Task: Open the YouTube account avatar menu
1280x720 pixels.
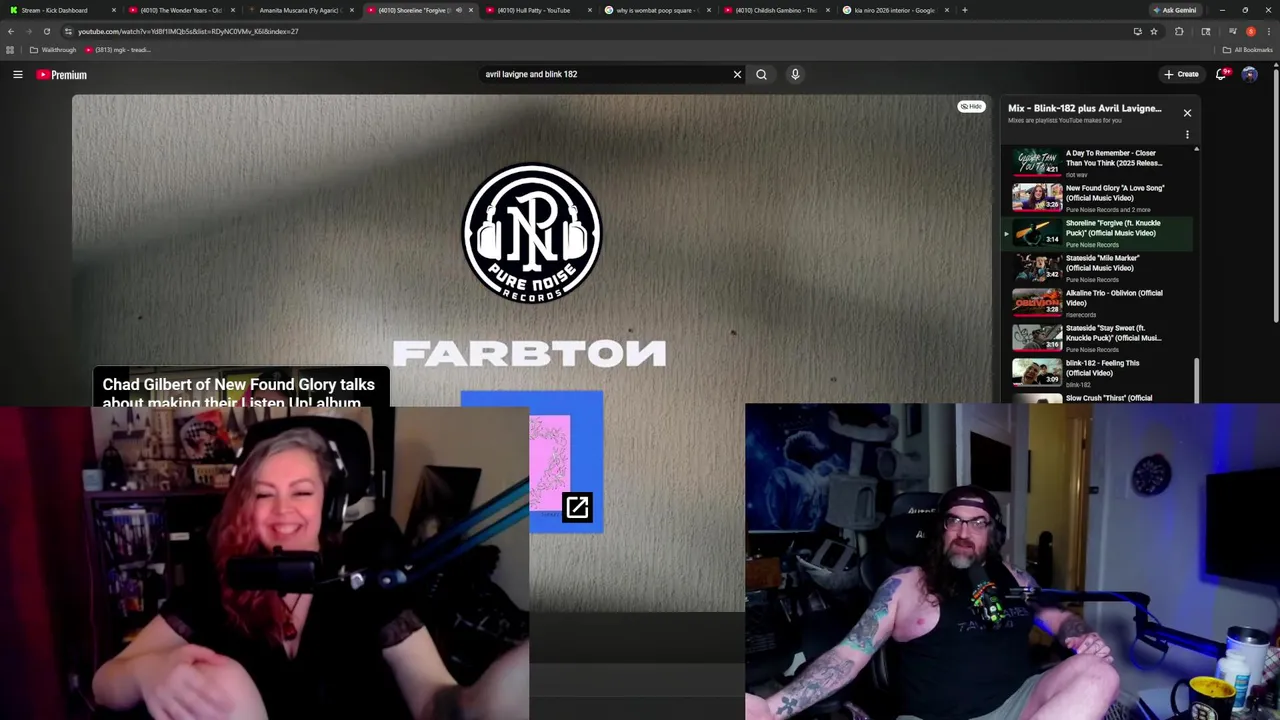Action: click(1249, 74)
